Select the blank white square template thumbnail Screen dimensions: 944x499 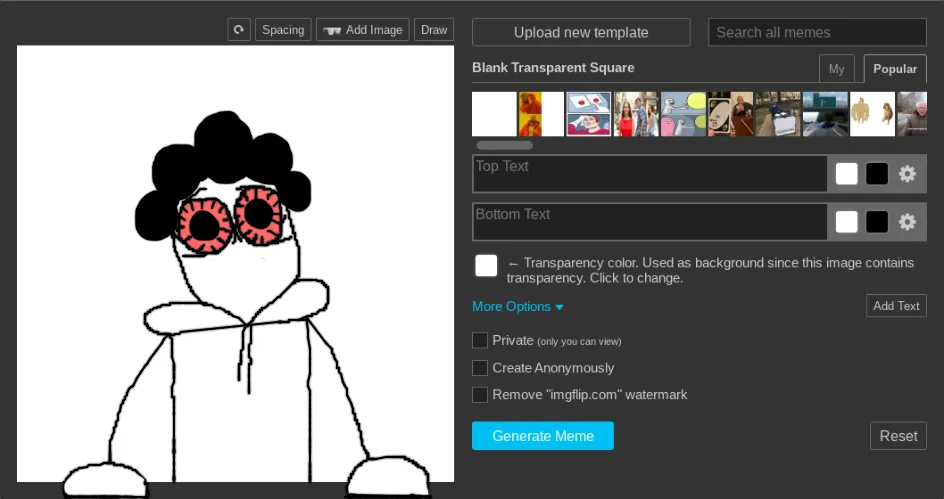[494, 114]
